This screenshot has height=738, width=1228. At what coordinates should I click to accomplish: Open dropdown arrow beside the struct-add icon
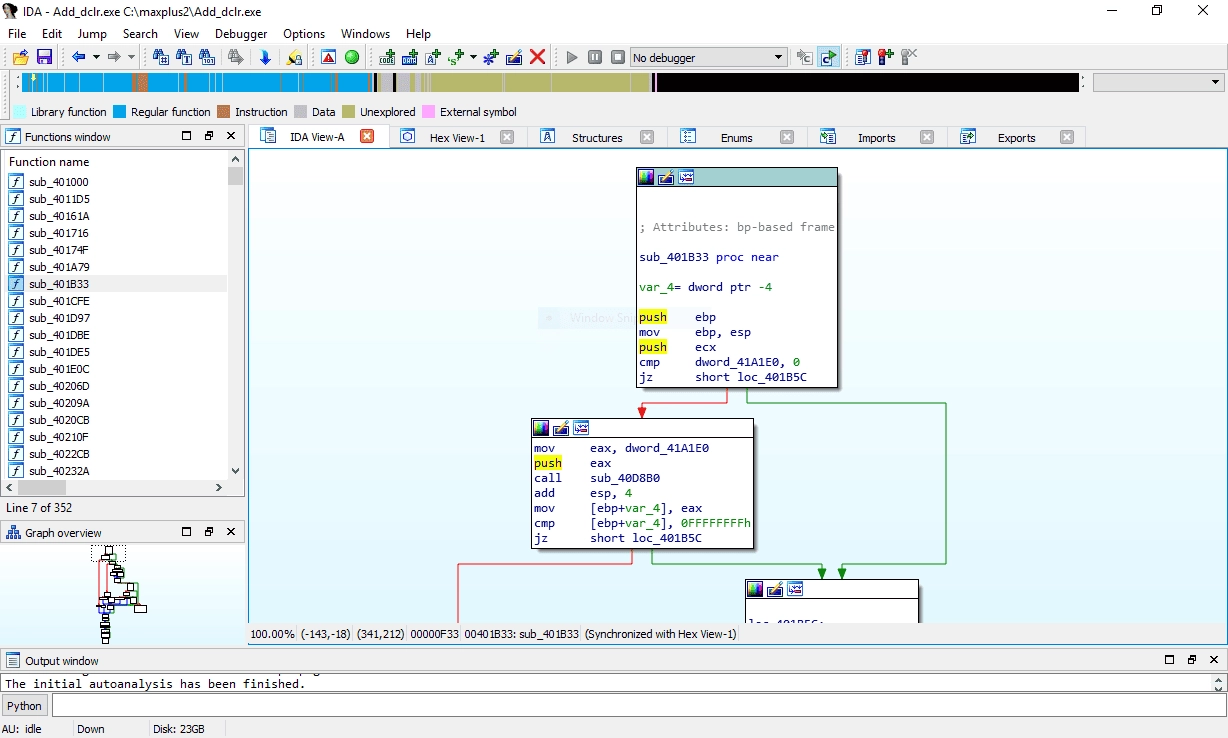[x=473, y=57]
